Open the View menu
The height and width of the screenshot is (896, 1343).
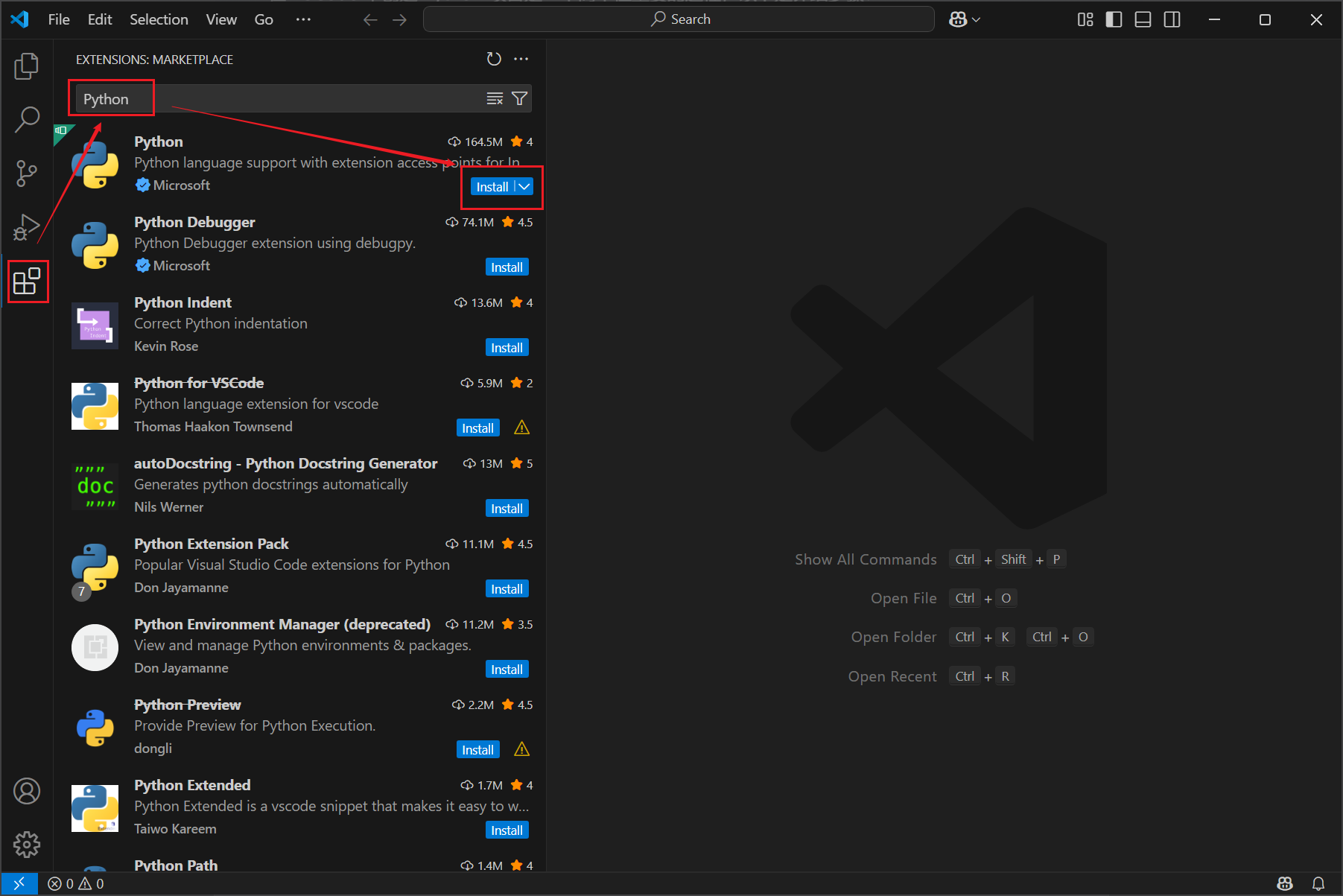coord(221,19)
